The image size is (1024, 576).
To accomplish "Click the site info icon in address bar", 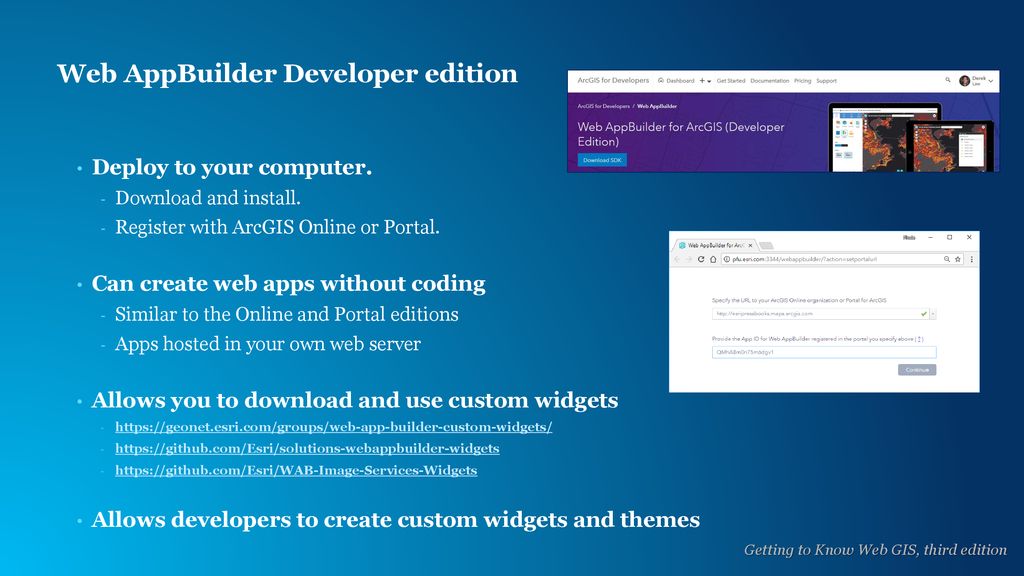I will (x=726, y=259).
